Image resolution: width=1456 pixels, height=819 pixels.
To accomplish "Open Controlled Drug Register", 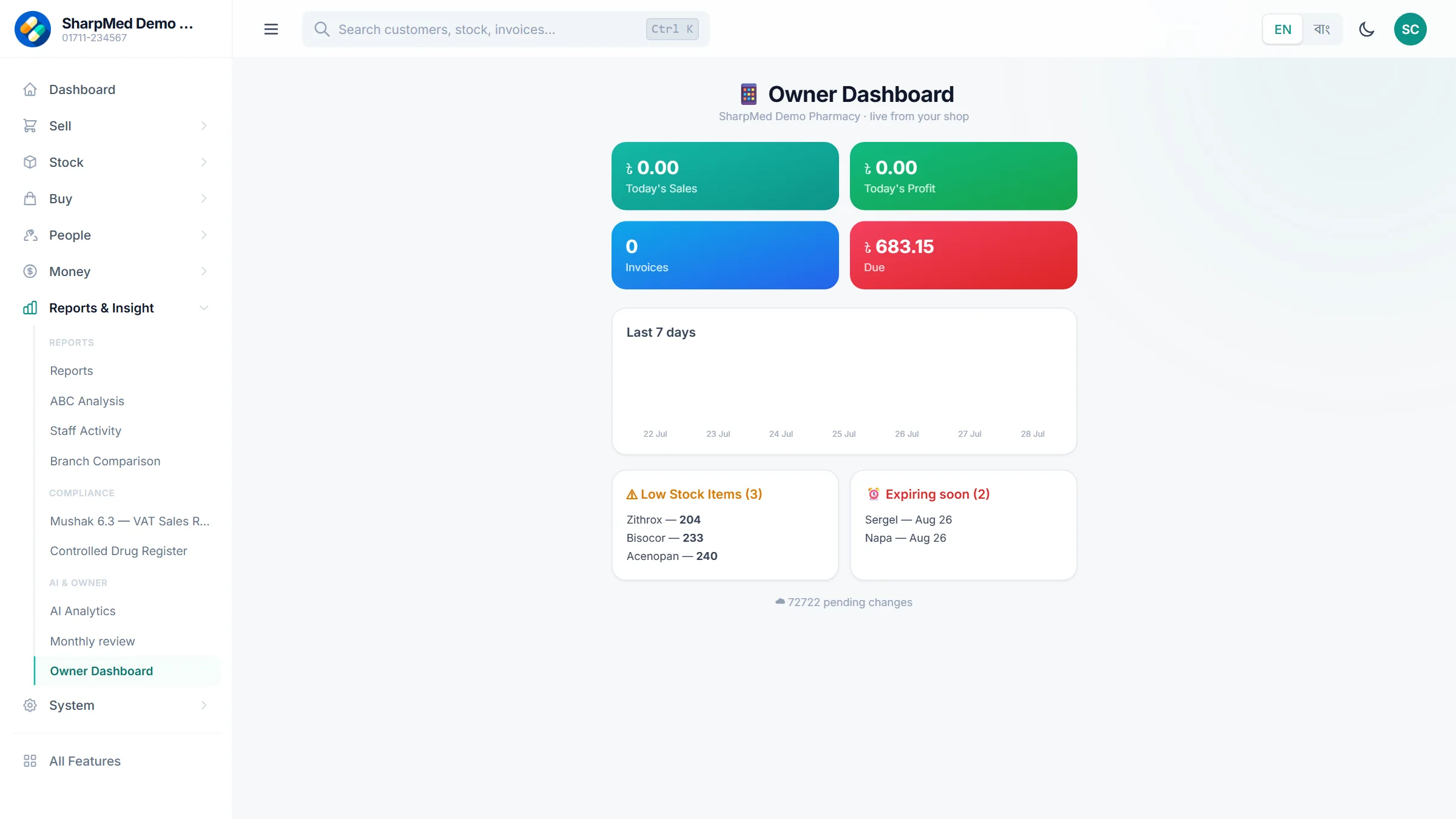I will click(127, 551).
